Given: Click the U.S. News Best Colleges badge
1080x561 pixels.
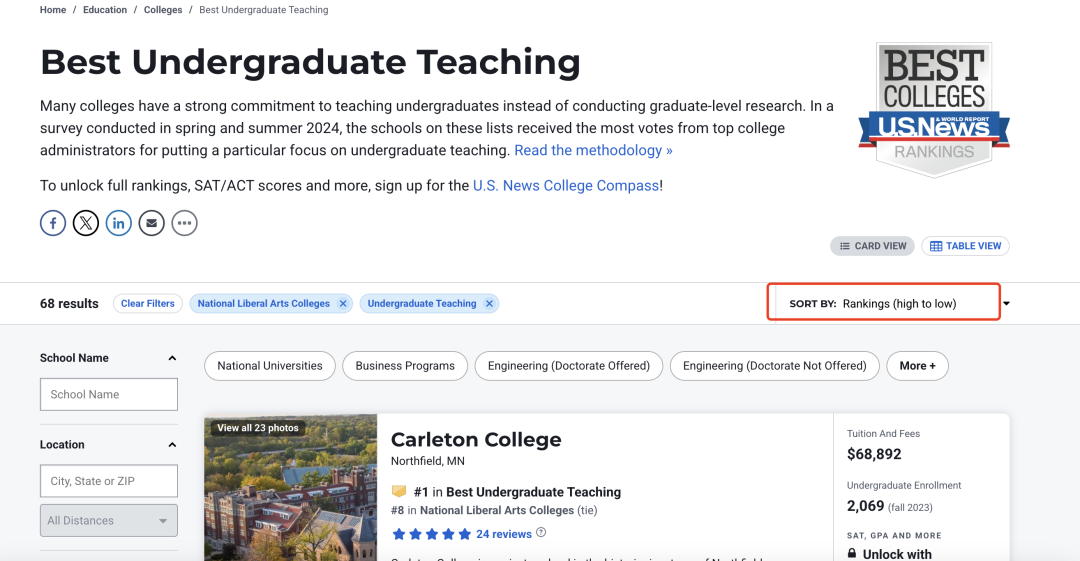Looking at the screenshot, I should coord(934,110).
